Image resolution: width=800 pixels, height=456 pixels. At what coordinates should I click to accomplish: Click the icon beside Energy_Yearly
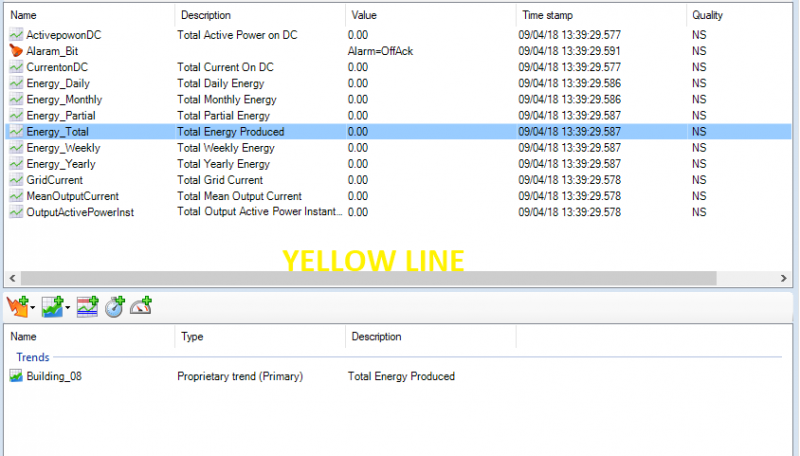coord(16,164)
